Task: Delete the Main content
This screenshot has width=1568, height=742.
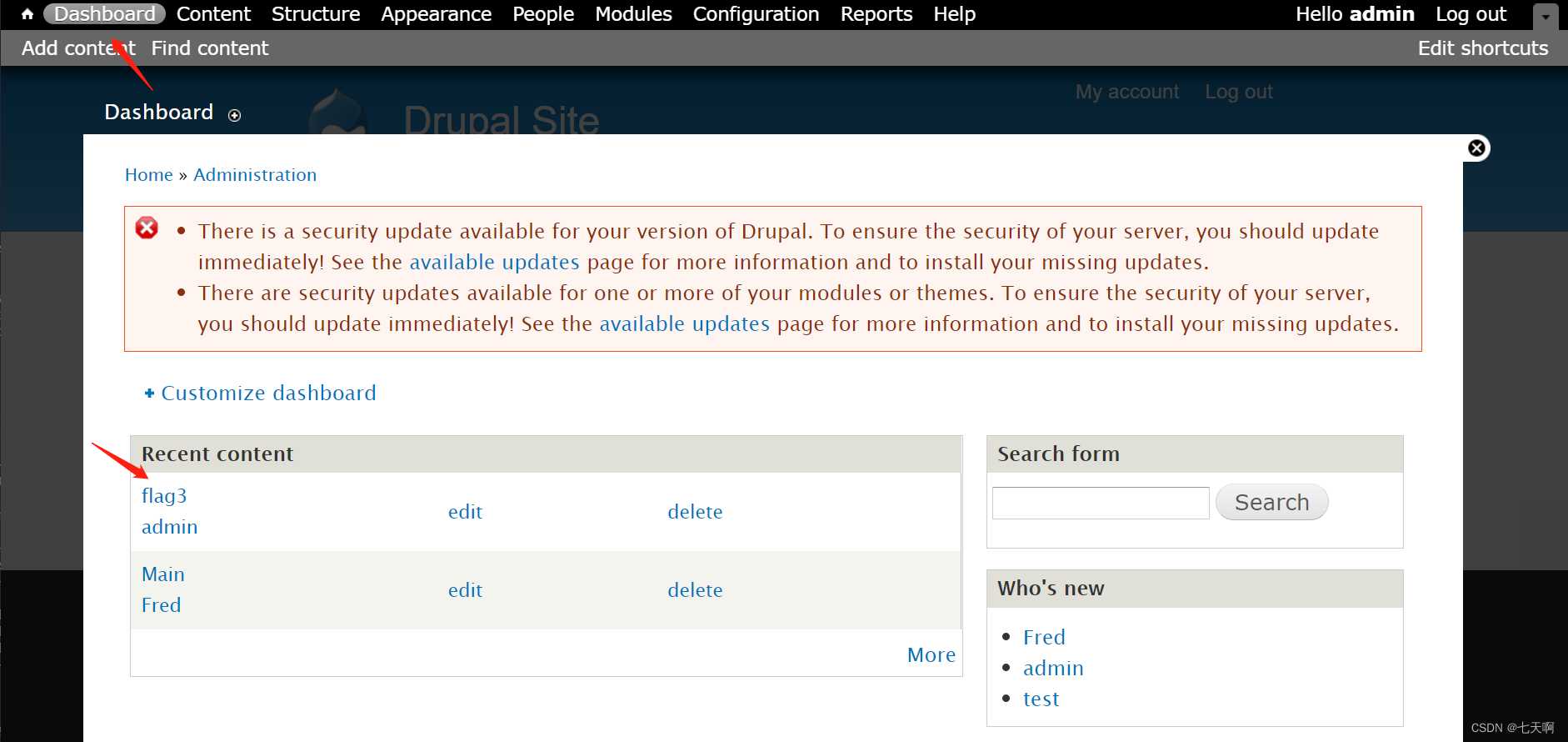Action: click(x=695, y=590)
